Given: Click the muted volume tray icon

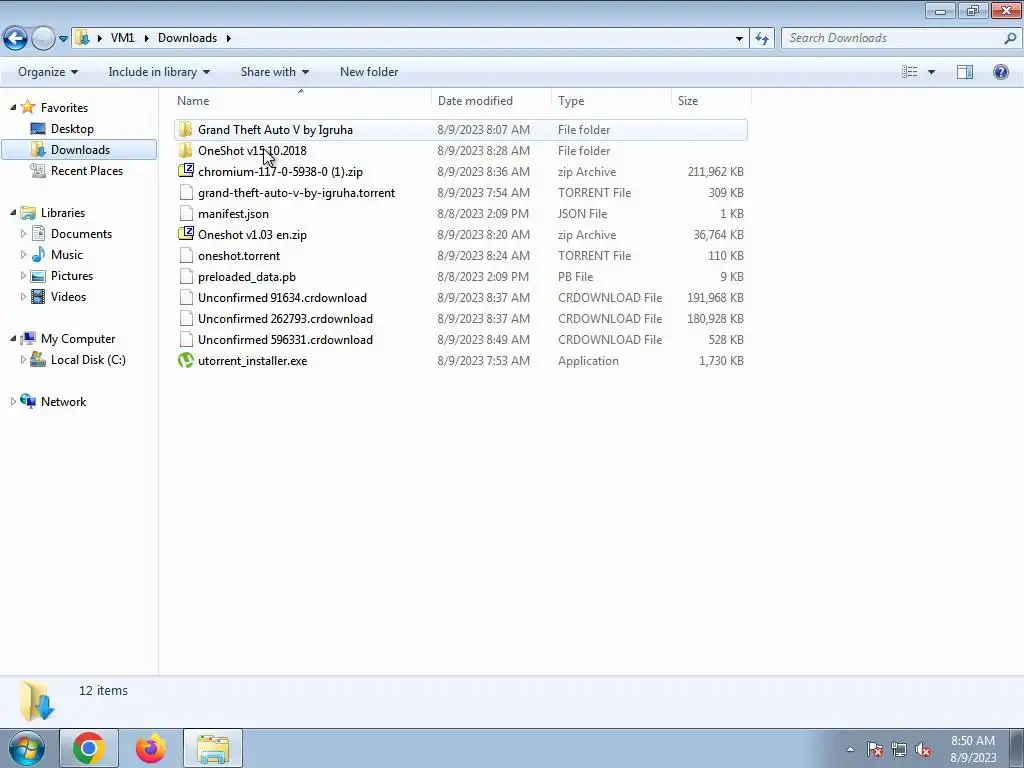Looking at the screenshot, I should coord(923,749).
